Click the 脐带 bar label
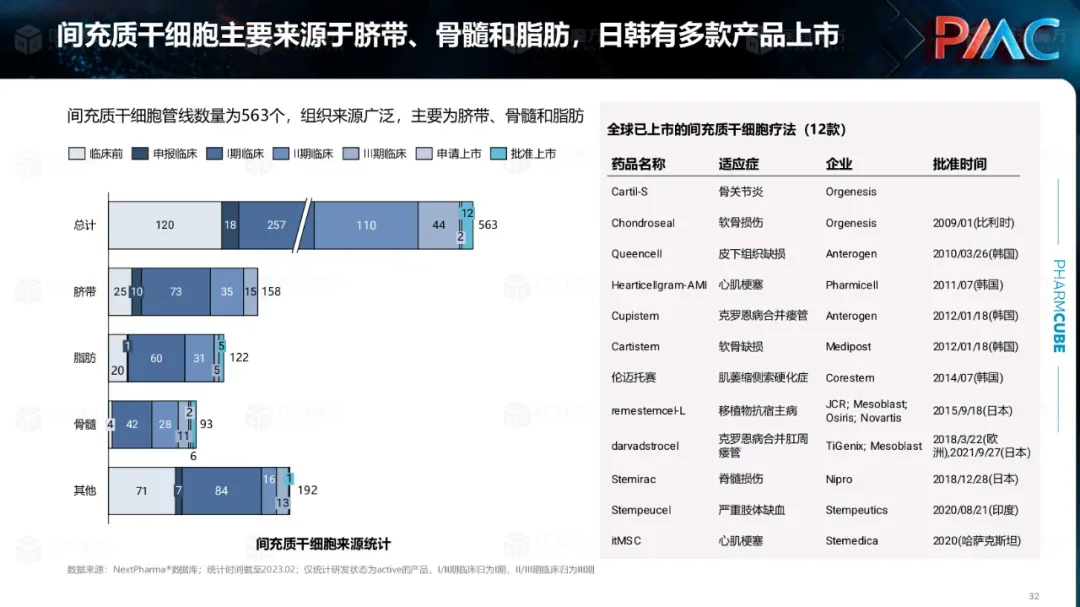Viewport: 1080px width, 607px height. click(85, 291)
